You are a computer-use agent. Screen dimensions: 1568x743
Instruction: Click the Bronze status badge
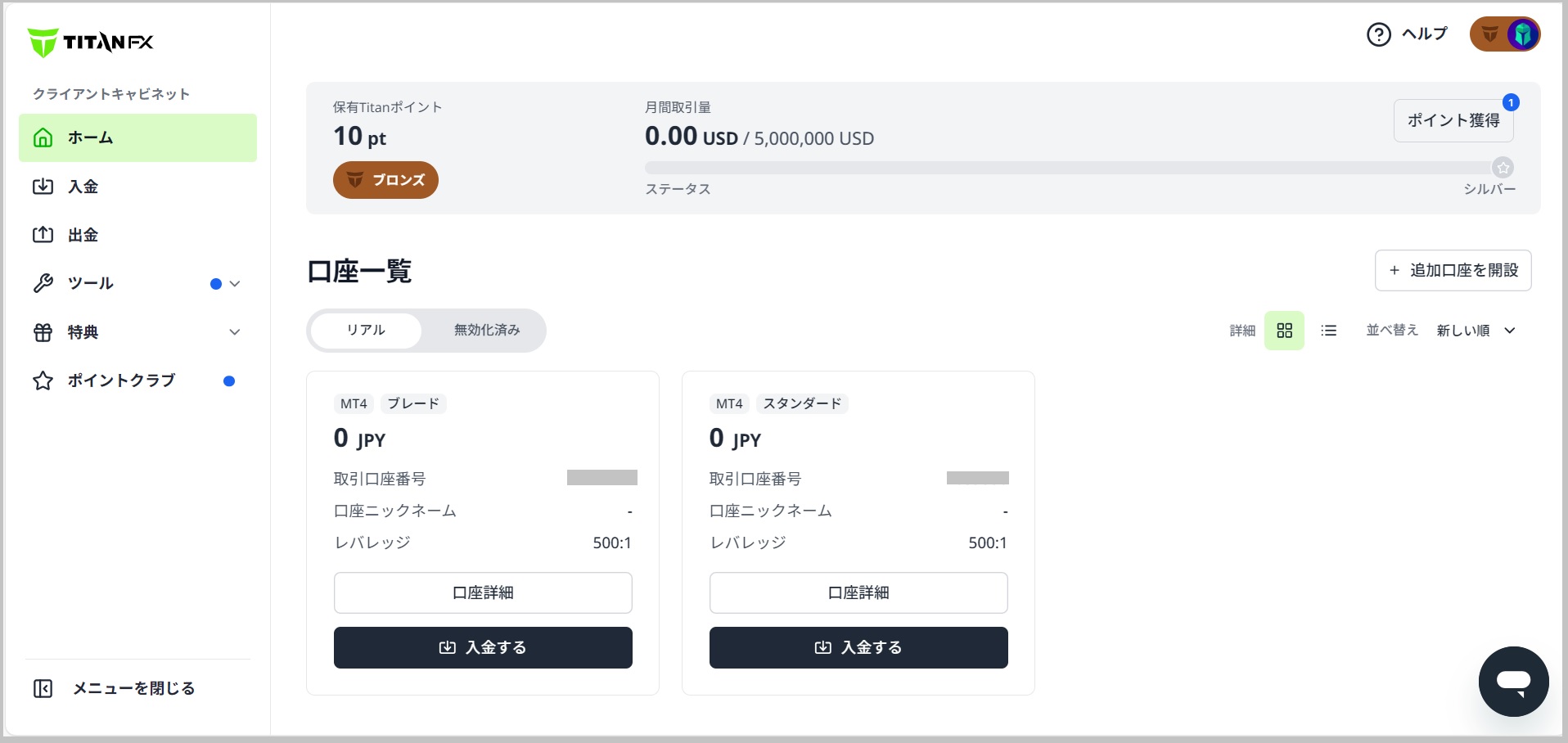coord(385,180)
